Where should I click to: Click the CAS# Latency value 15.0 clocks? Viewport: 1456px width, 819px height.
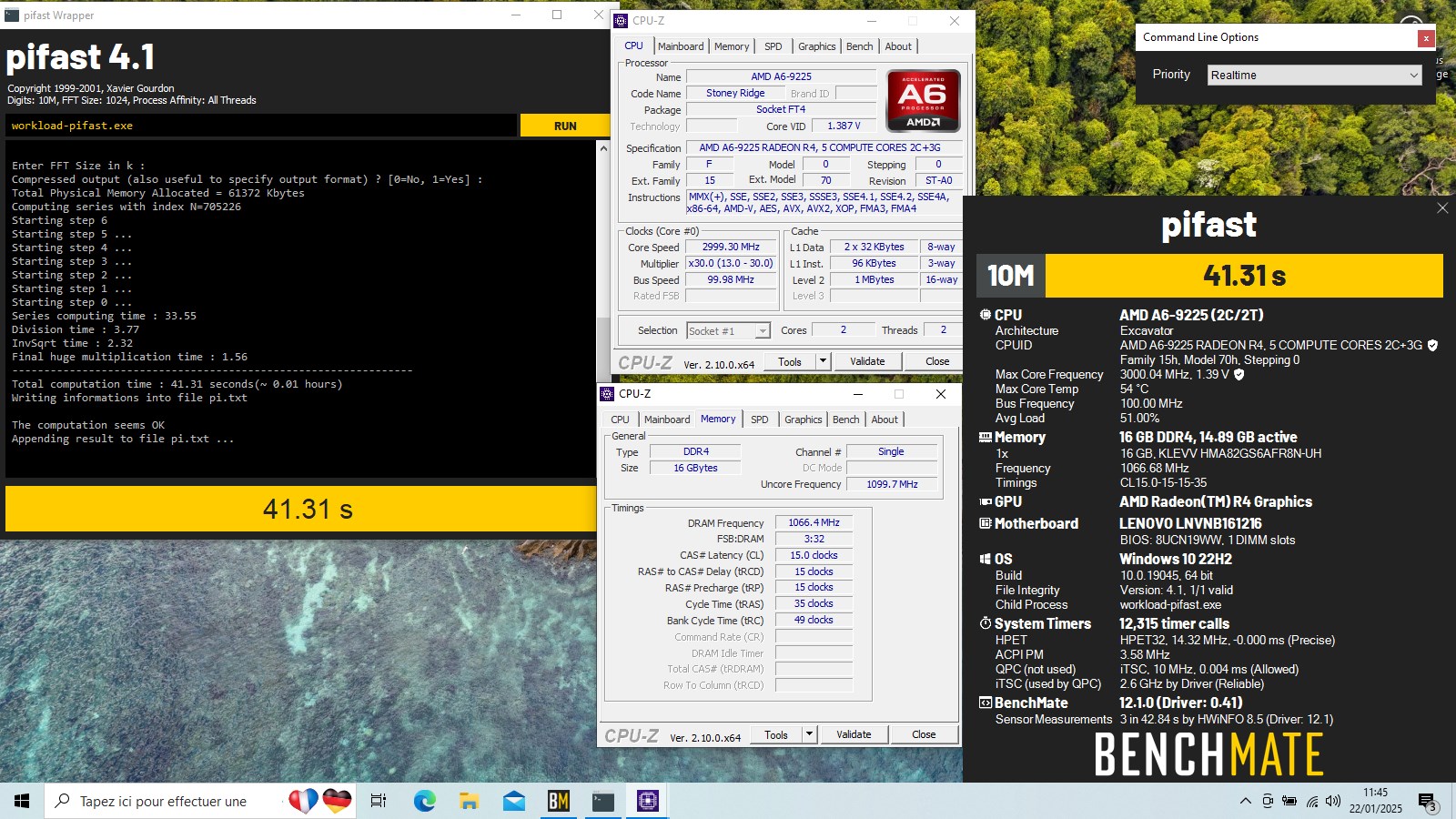click(x=814, y=555)
